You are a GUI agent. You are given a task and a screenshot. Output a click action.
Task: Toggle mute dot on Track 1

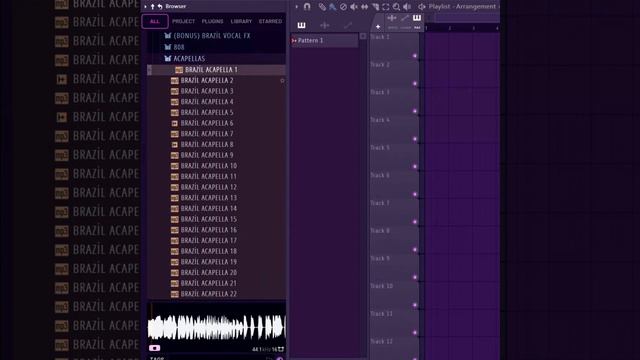(x=415, y=56)
